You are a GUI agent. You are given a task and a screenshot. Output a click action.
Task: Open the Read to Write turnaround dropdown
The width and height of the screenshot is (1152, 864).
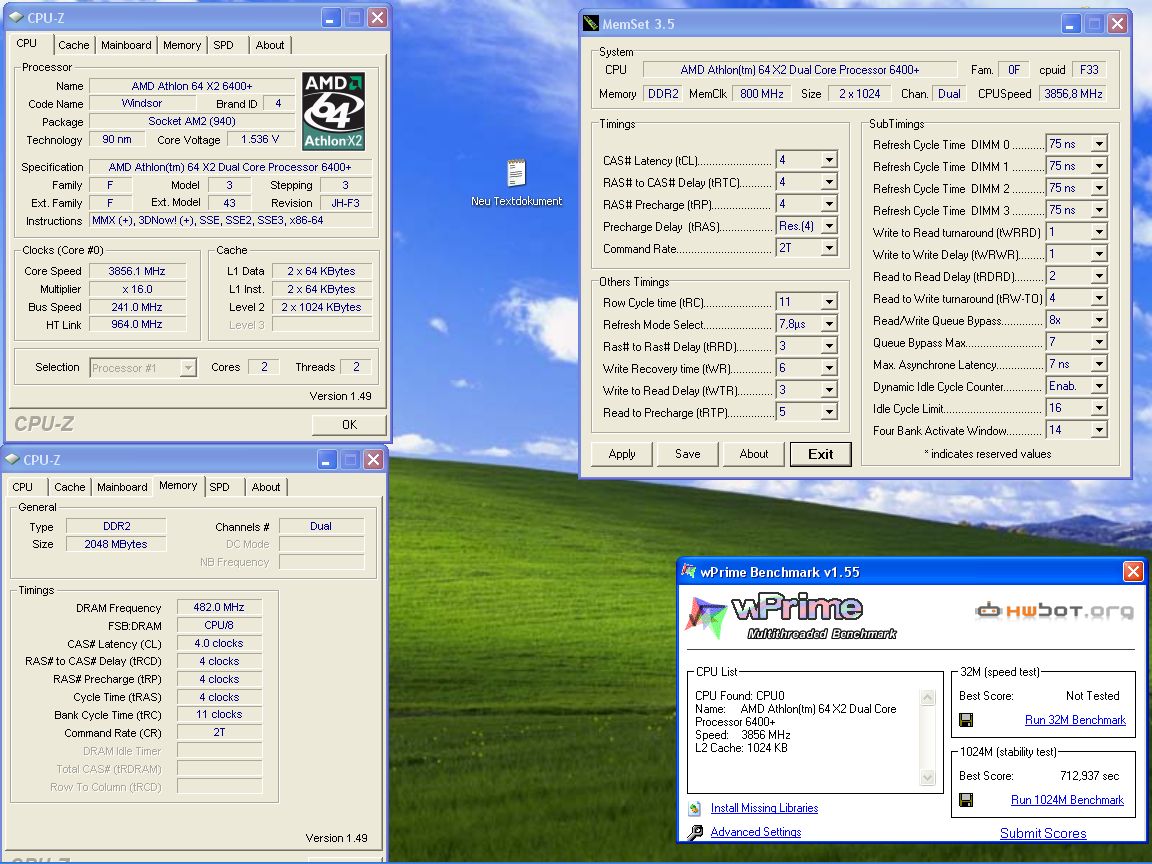[1099, 298]
